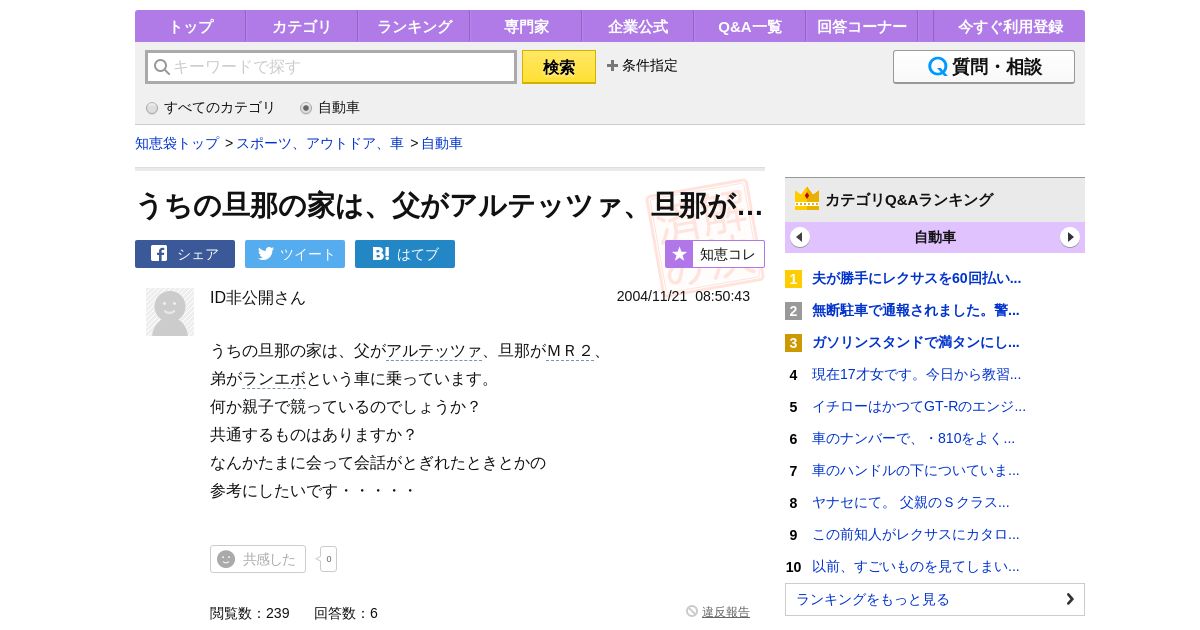Viewport: 1200px width, 630px height.
Task: Click ランキングをもっと見る link
Action: (x=935, y=599)
